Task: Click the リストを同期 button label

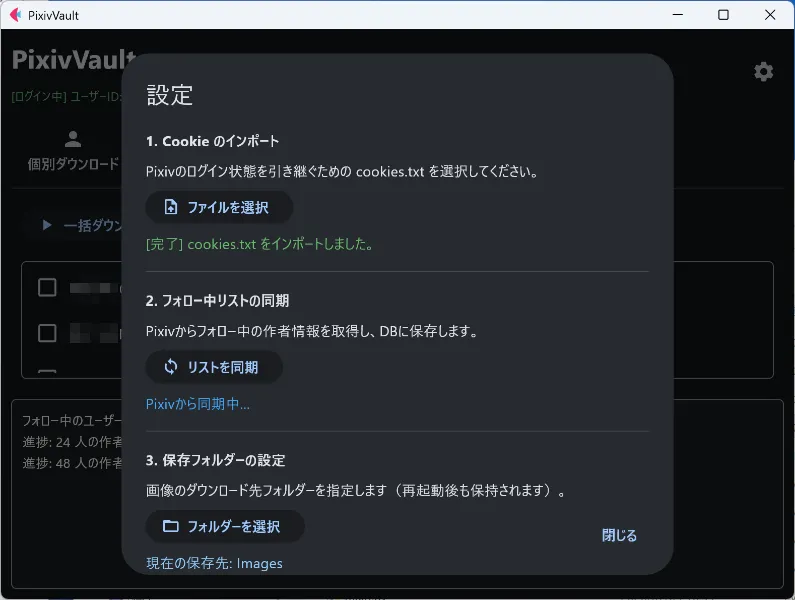Action: tap(223, 367)
